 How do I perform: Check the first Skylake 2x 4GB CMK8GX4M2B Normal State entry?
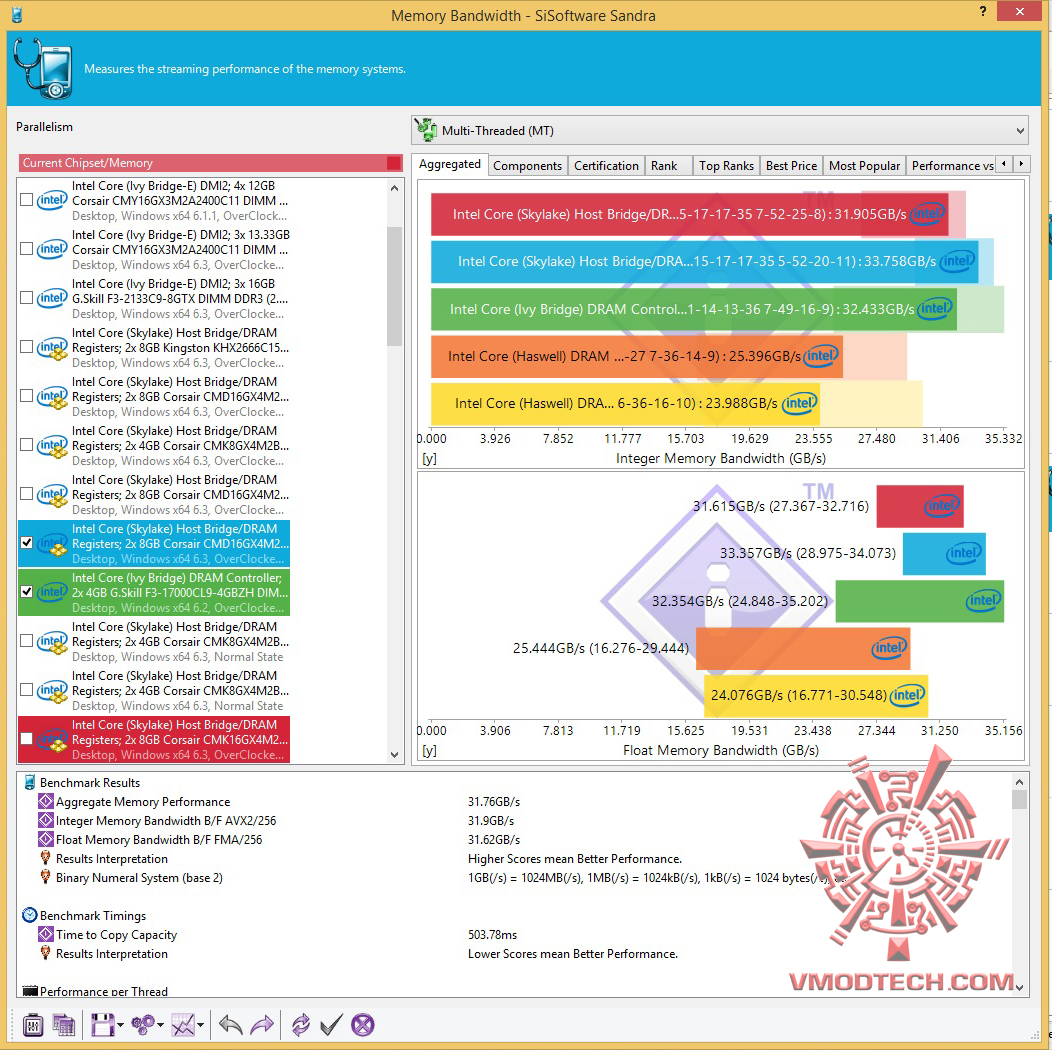26,641
